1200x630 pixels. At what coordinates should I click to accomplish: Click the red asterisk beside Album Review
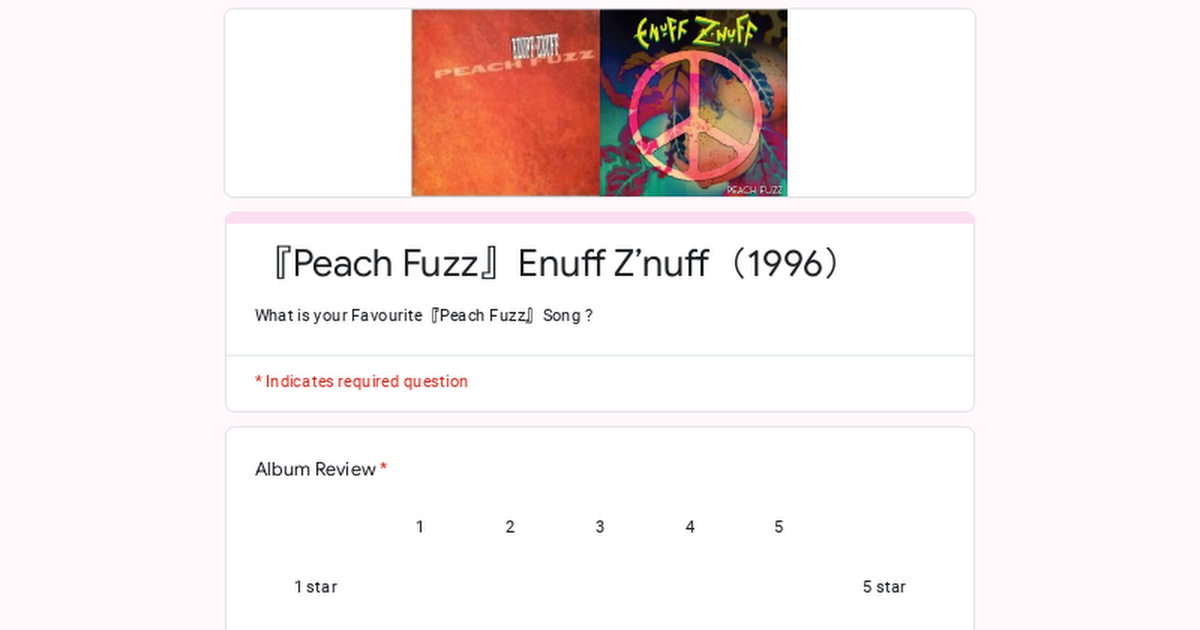coord(384,469)
